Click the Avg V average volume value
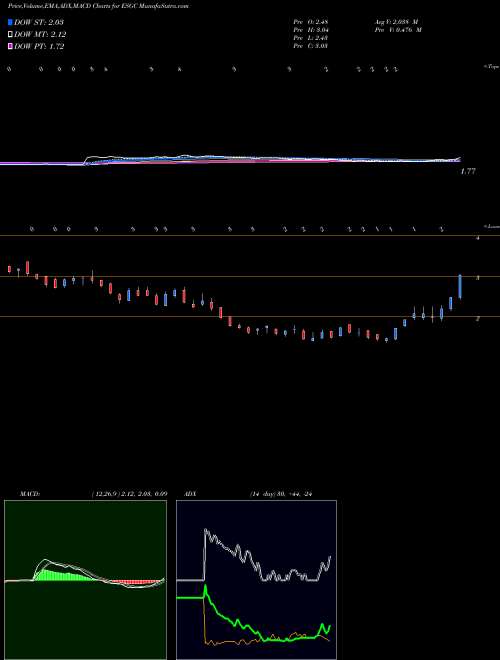 [x=398, y=22]
